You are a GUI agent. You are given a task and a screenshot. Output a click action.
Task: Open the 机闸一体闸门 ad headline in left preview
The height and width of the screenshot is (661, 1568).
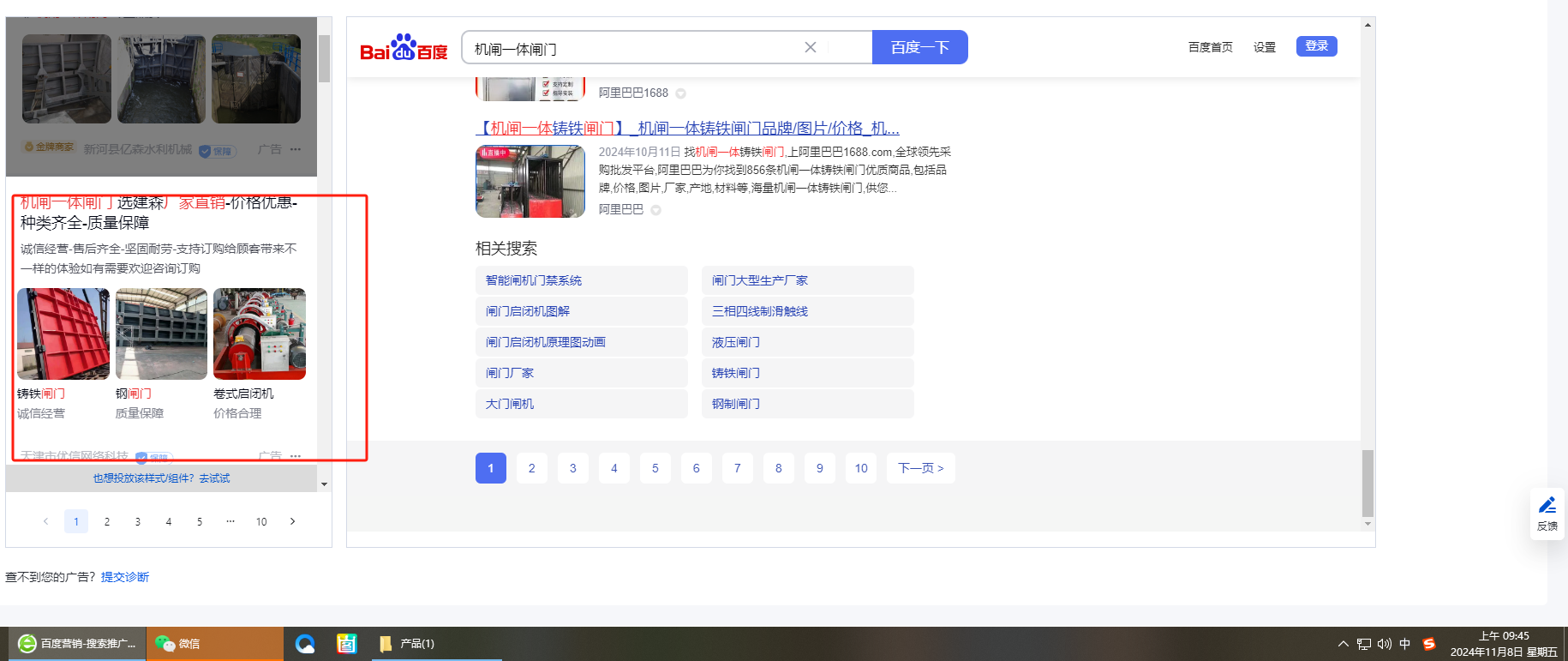pos(159,213)
